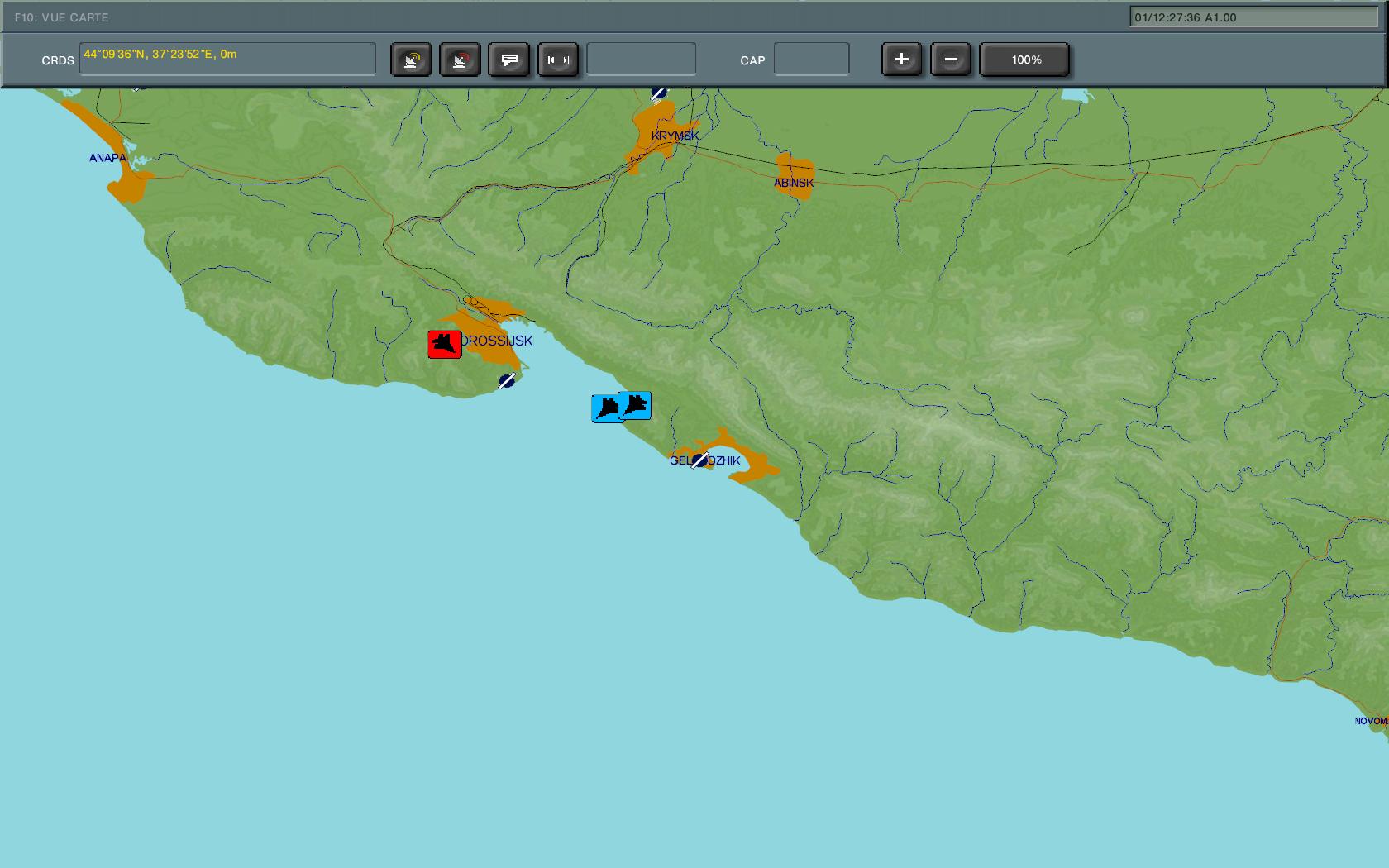Zoom in with the plus button

click(x=901, y=60)
